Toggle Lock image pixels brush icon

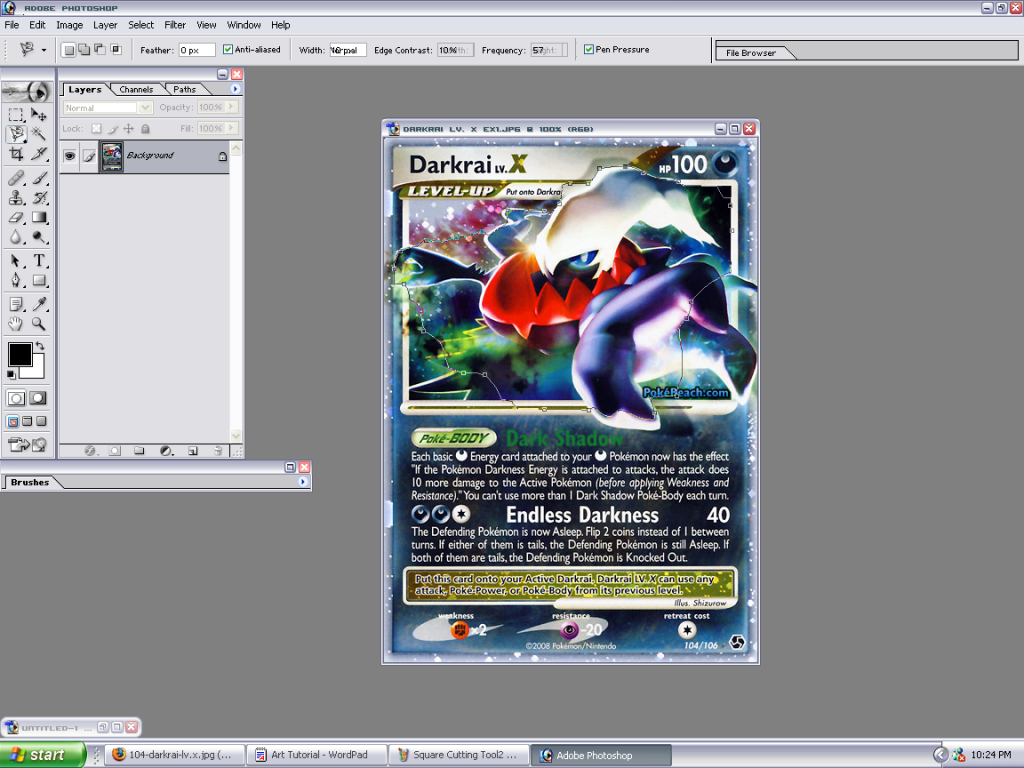(x=113, y=129)
